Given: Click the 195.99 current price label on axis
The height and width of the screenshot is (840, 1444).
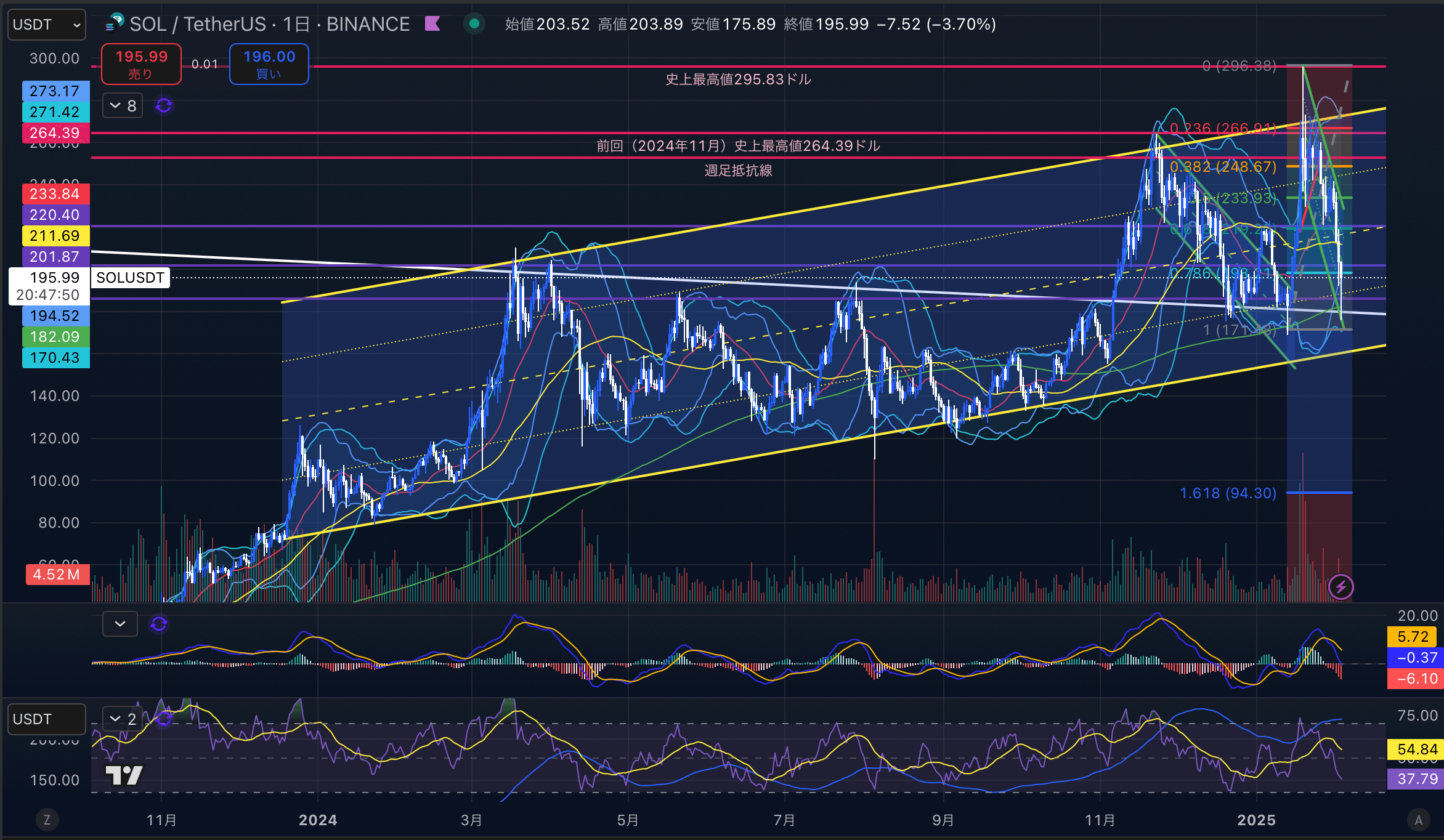Looking at the screenshot, I should coord(55,278).
